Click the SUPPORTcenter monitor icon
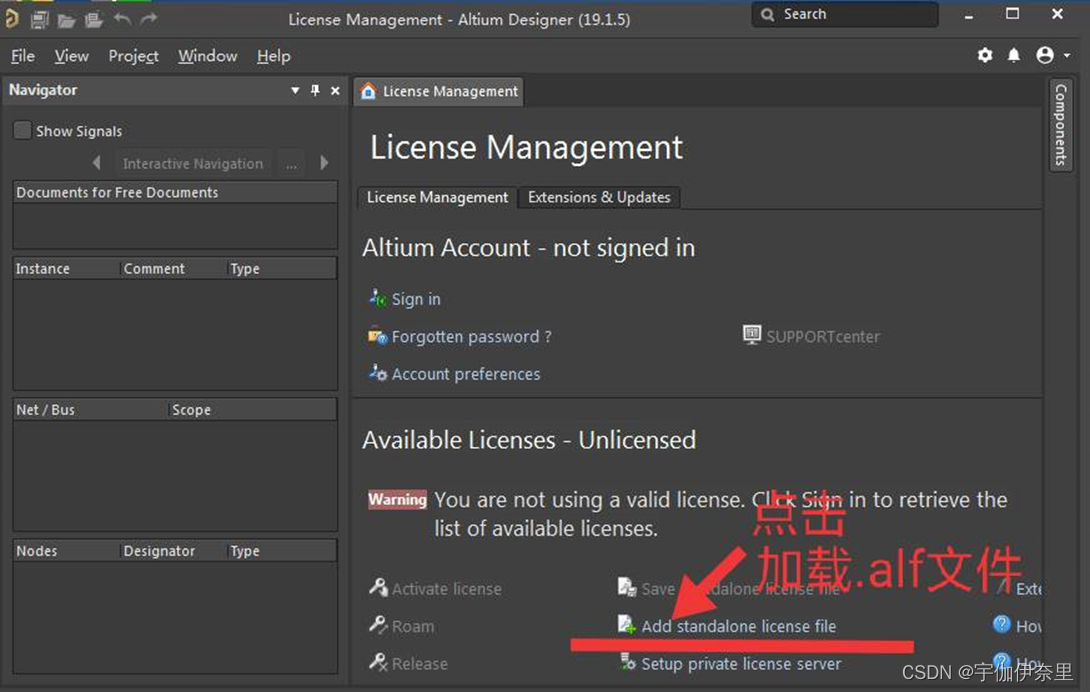Image resolution: width=1090 pixels, height=692 pixels. (751, 335)
